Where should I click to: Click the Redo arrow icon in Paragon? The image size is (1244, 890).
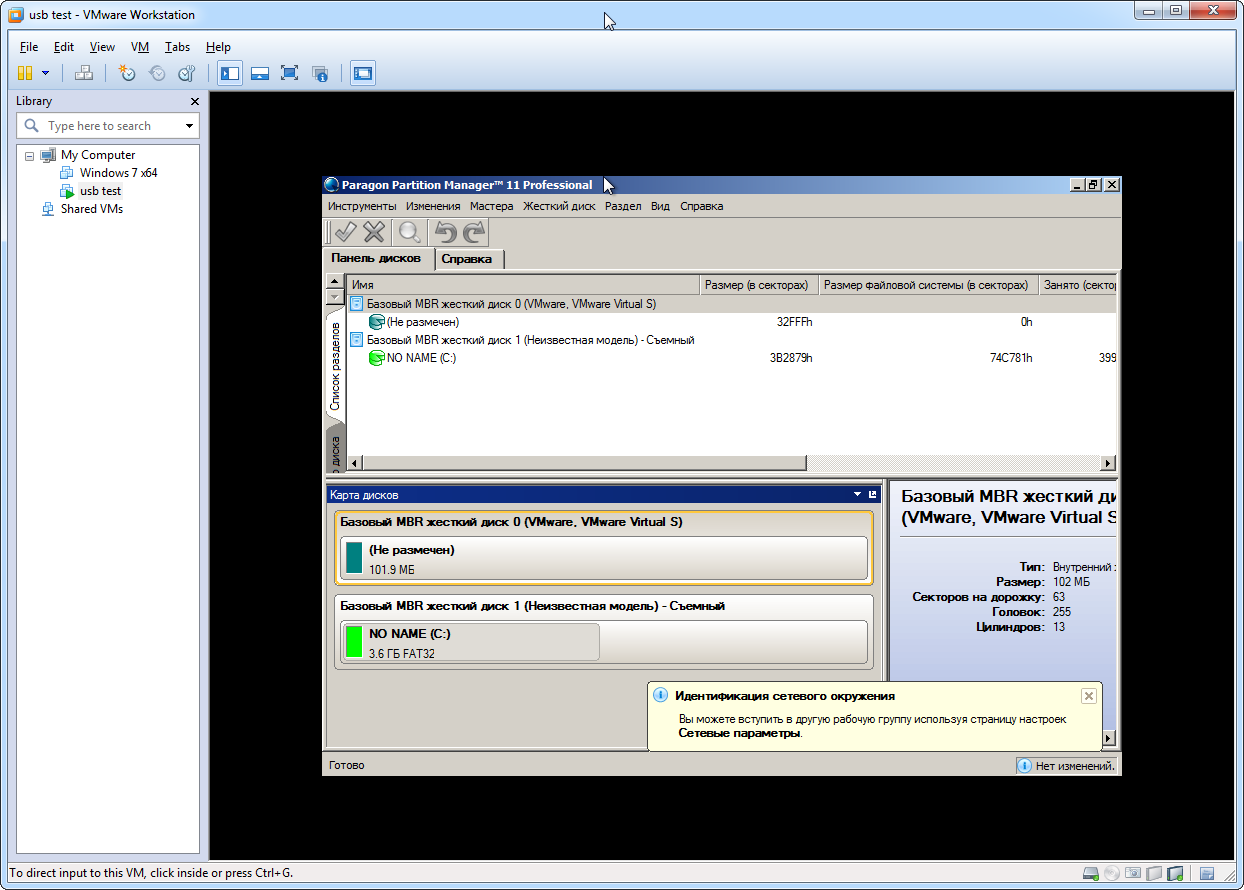tap(474, 232)
